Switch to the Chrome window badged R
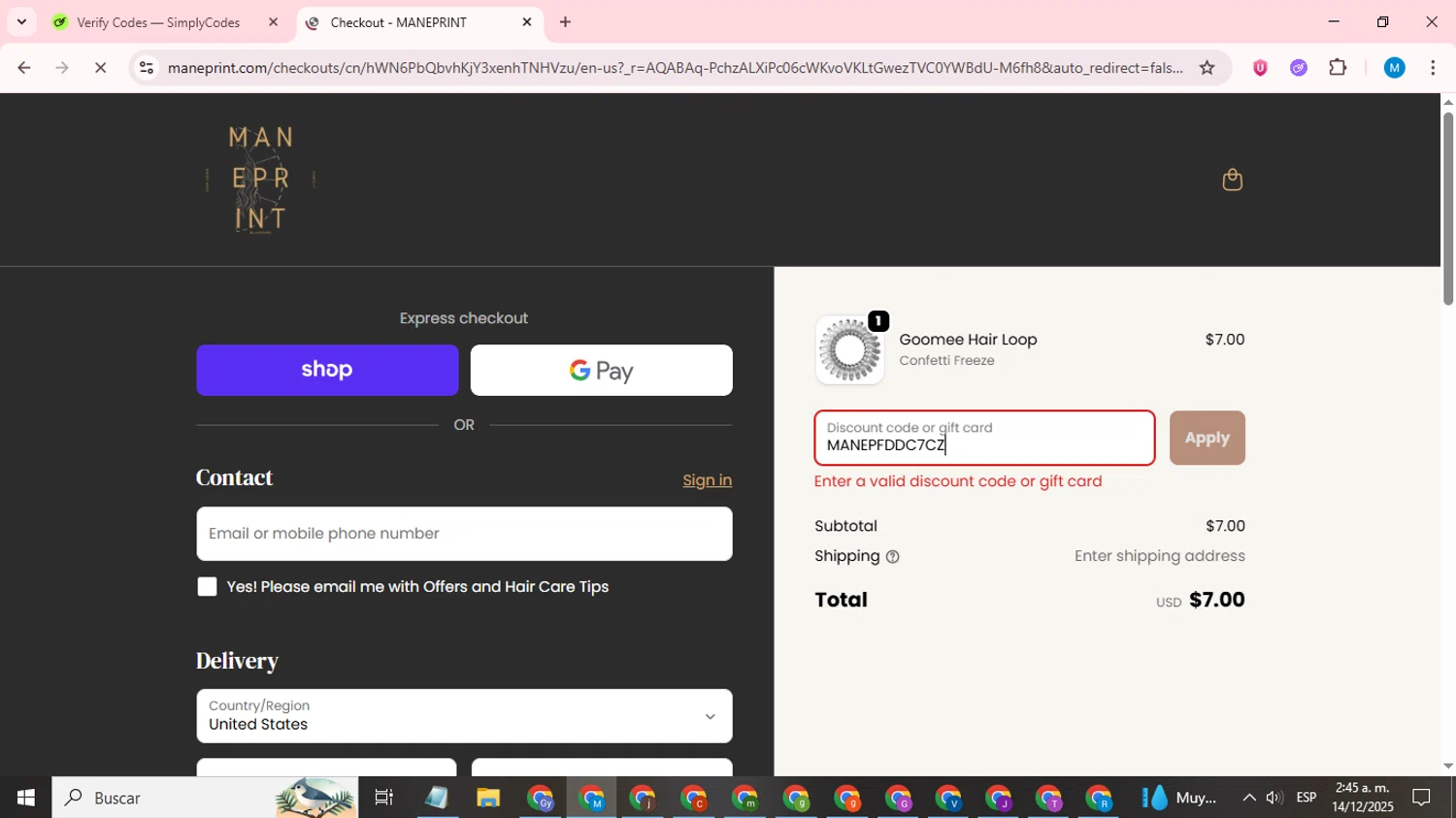The height and width of the screenshot is (818, 1456). click(x=1099, y=798)
